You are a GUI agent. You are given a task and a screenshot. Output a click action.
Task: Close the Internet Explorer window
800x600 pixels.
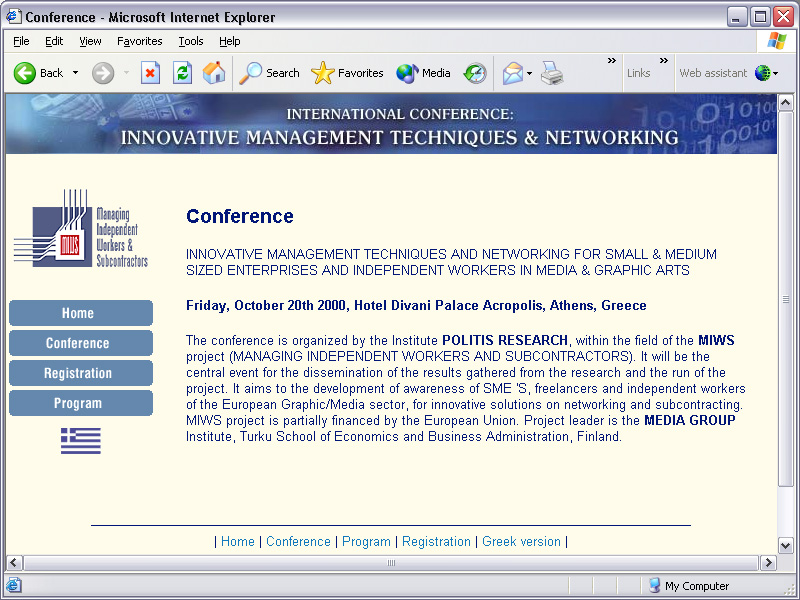(x=783, y=17)
